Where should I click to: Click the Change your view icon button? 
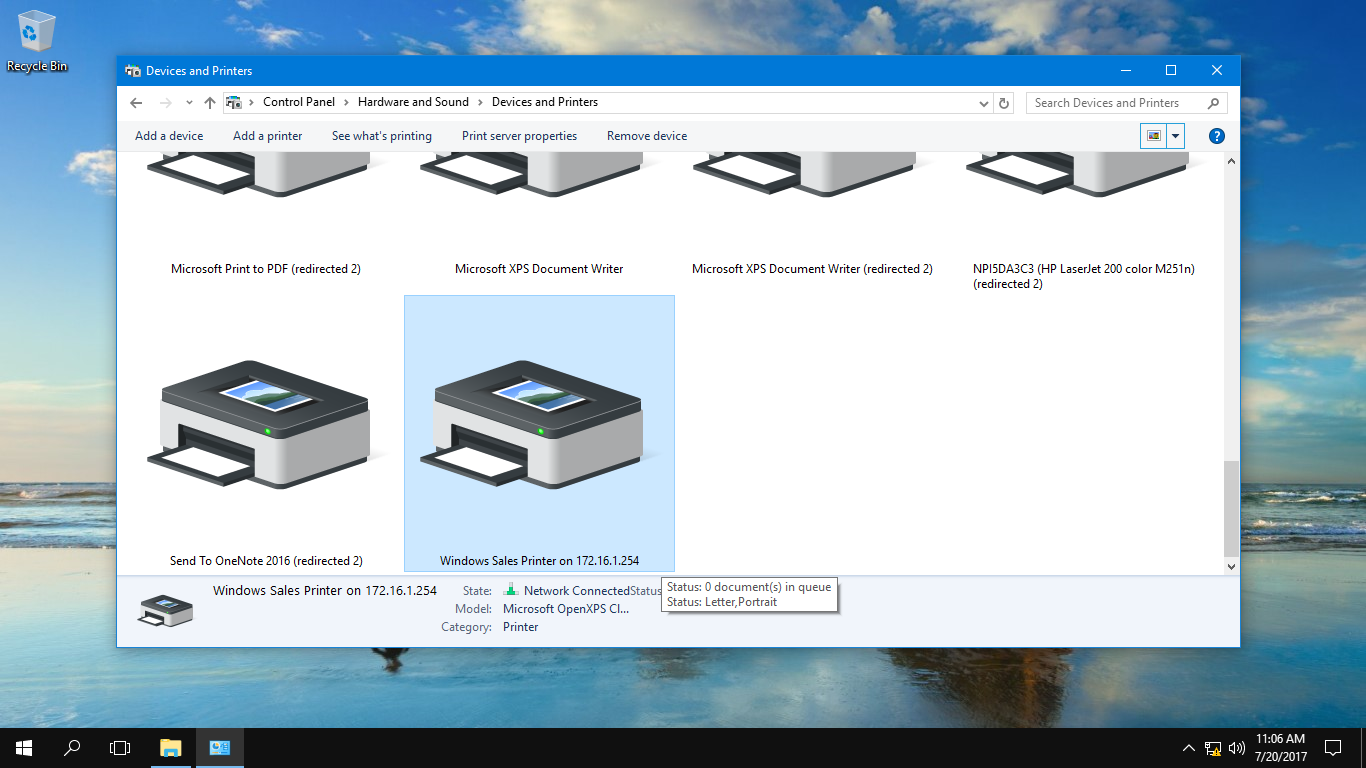click(x=1154, y=136)
